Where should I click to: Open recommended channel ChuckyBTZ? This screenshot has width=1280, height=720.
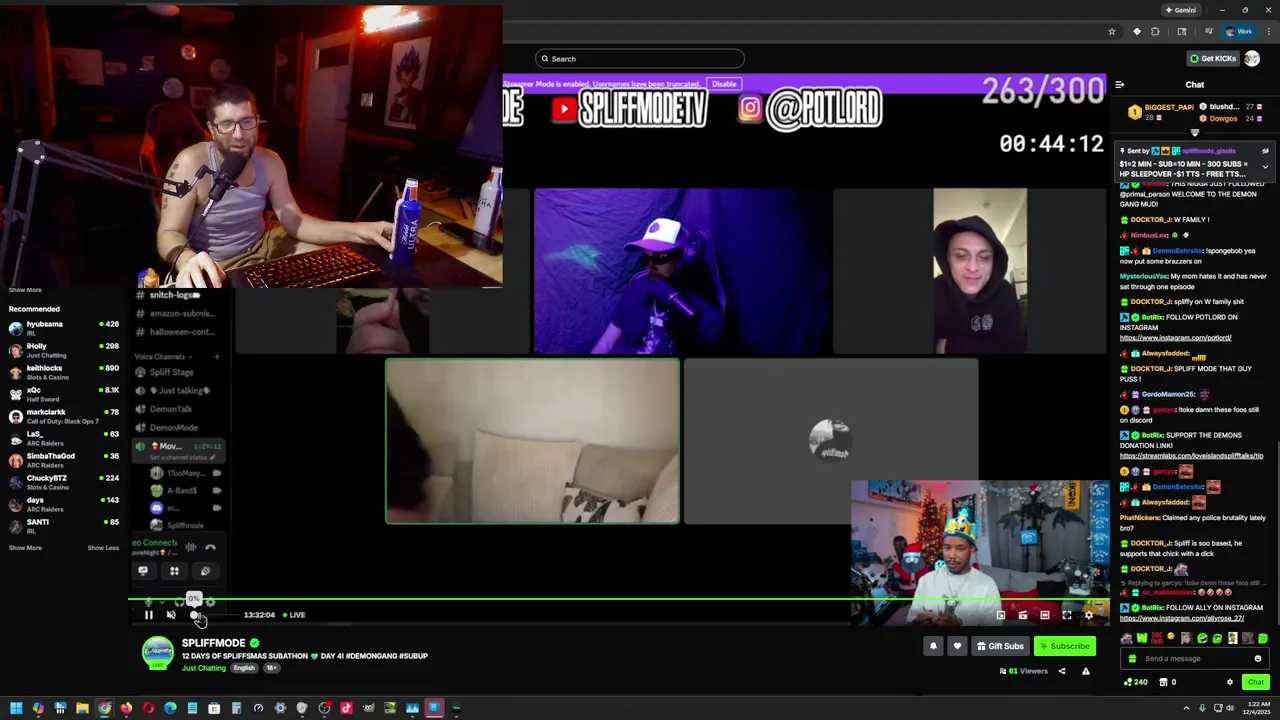(64, 482)
